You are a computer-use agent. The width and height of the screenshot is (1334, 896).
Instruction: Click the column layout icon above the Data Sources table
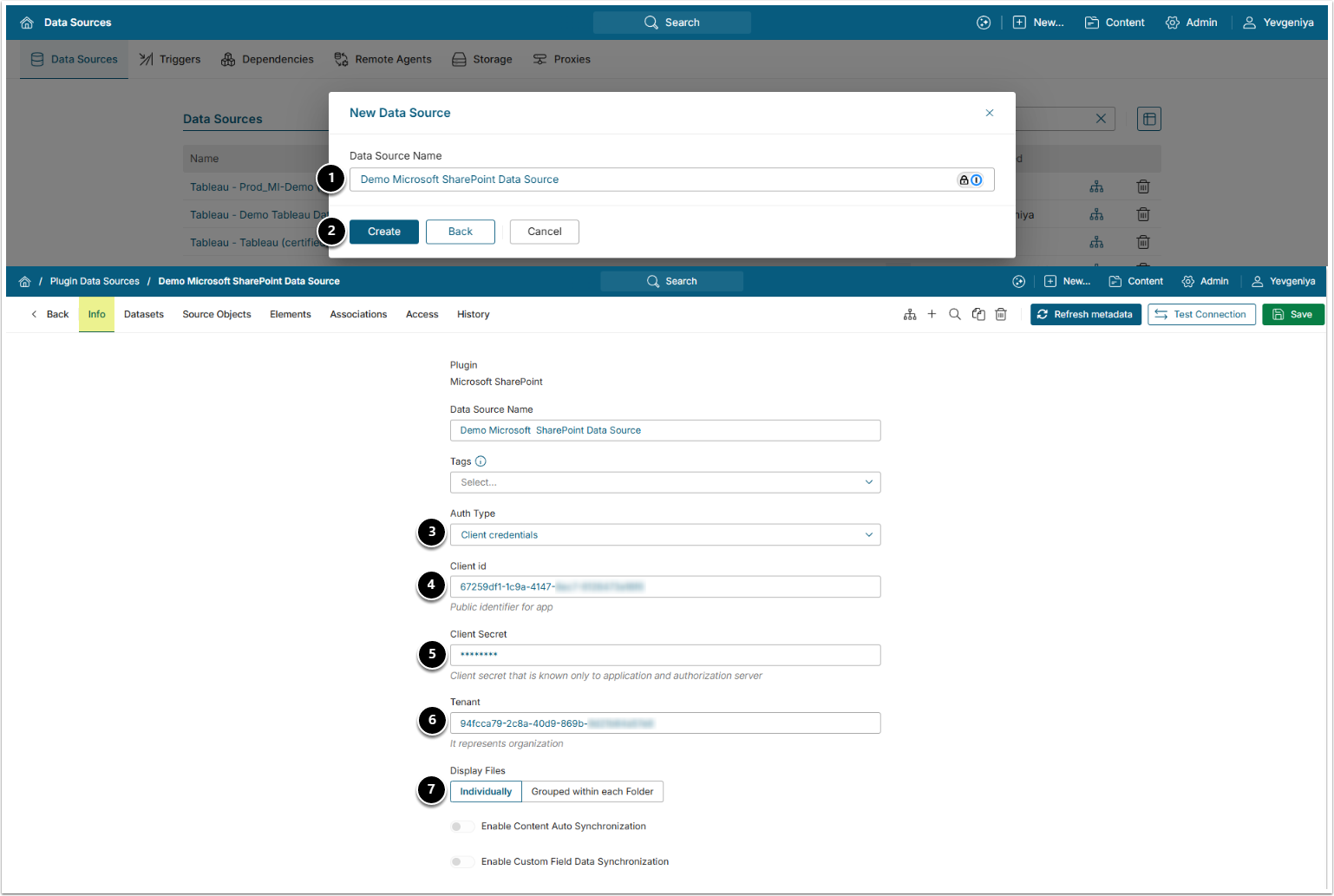pyautogui.click(x=1149, y=119)
